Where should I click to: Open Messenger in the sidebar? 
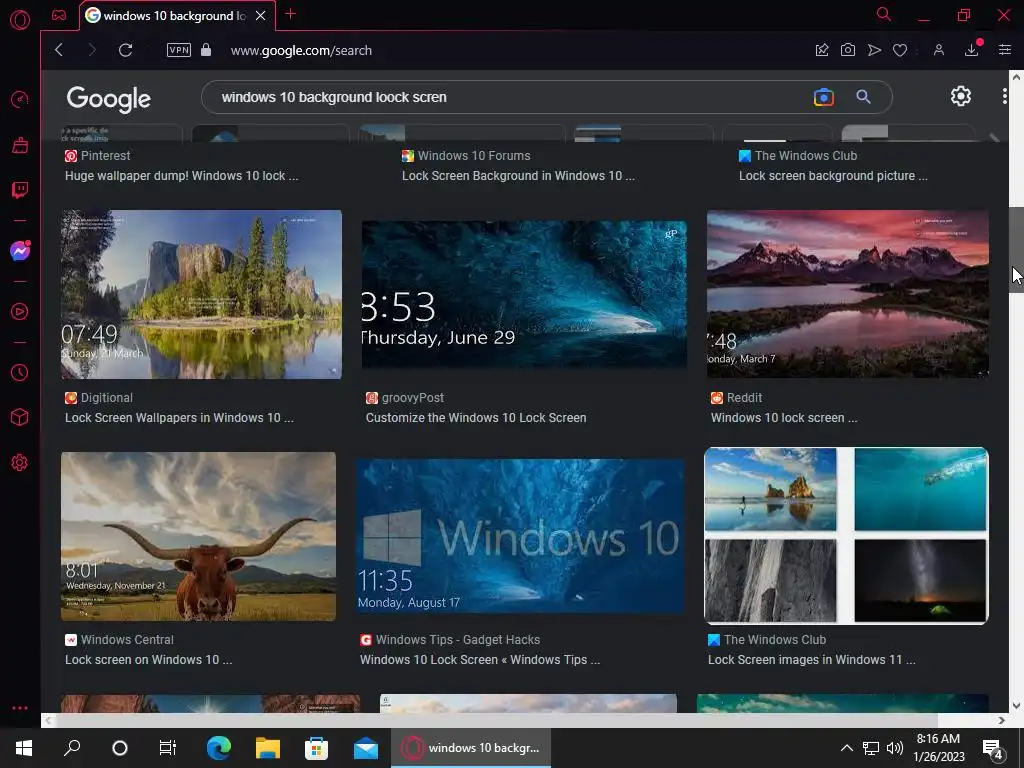point(20,250)
